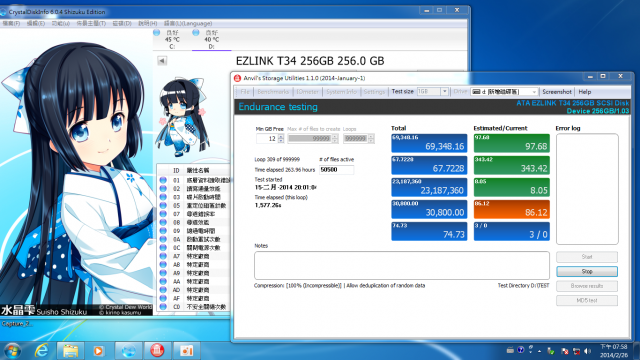Open Anvil's File menu
640x360 pixels.
245,92
